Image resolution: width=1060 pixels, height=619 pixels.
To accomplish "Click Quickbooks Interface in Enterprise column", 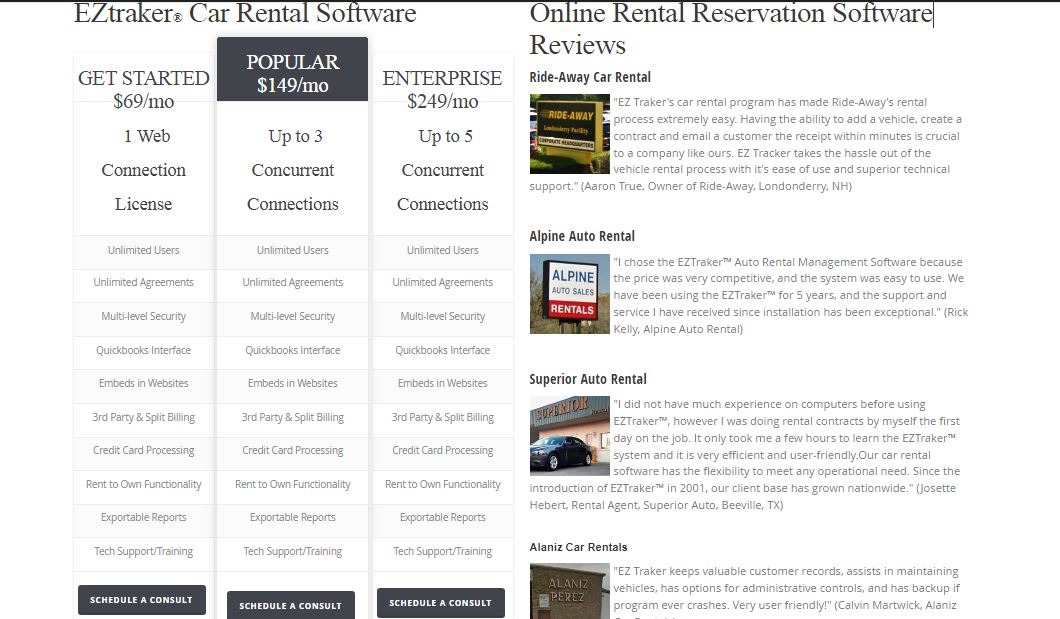I will click(443, 350).
